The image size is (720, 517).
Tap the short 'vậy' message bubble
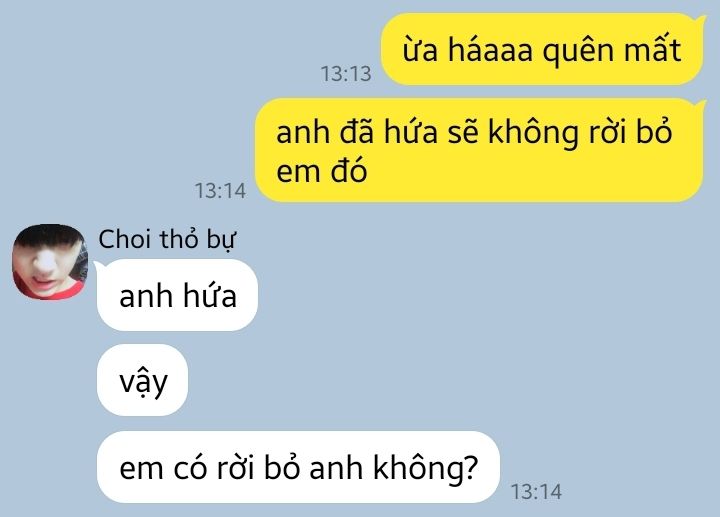coord(143,380)
